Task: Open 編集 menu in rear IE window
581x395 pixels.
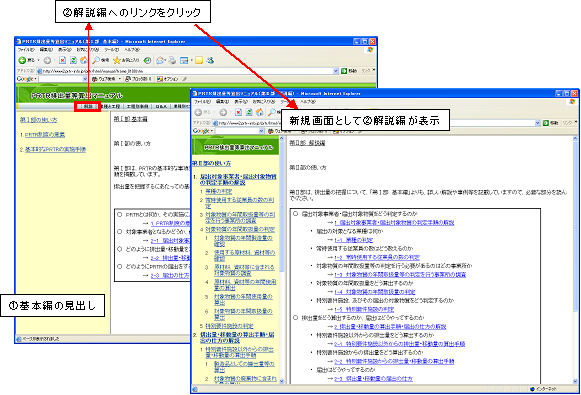Action: point(46,49)
